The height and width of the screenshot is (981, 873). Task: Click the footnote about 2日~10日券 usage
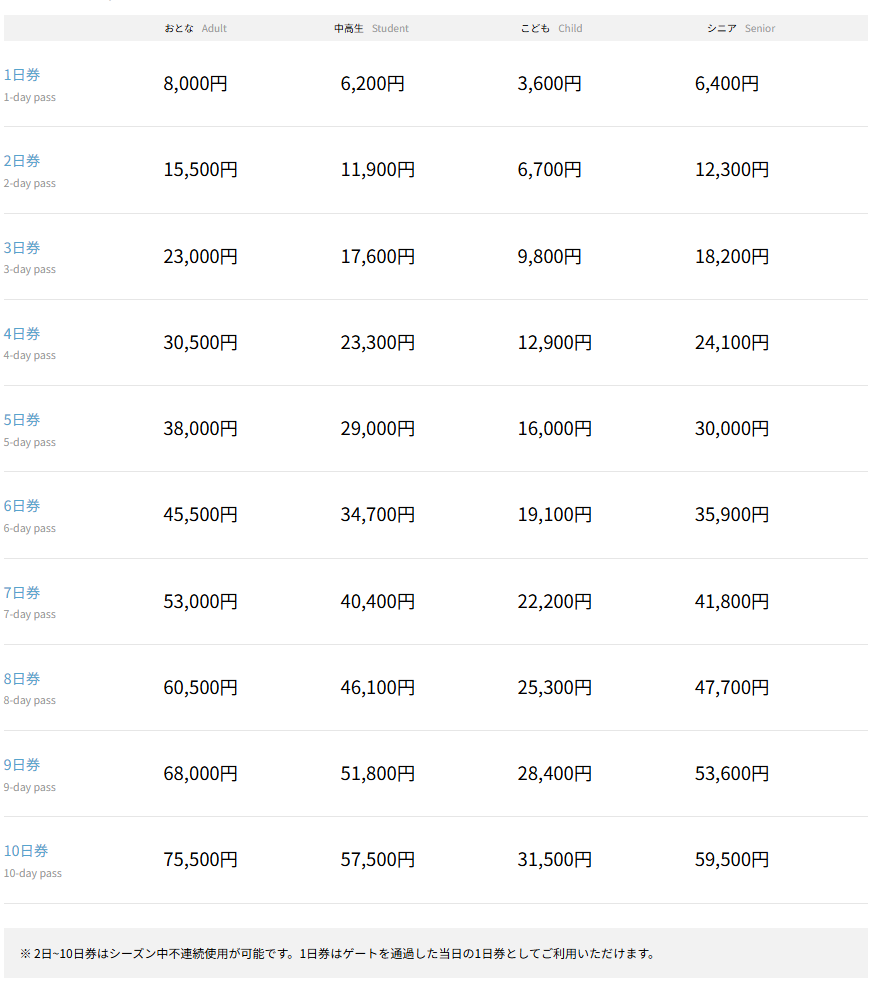[x=337, y=953]
